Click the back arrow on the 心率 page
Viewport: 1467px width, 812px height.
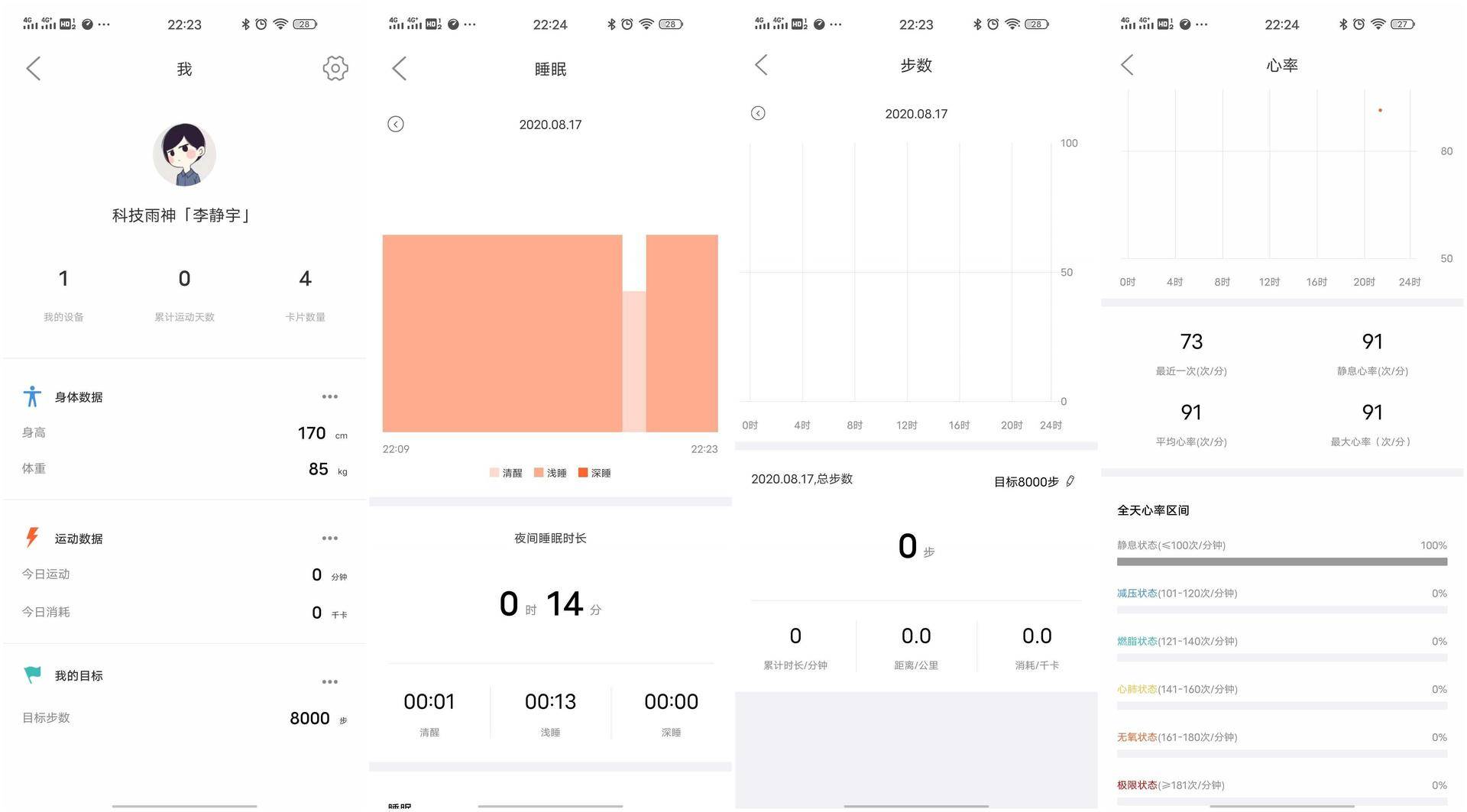coord(1128,65)
